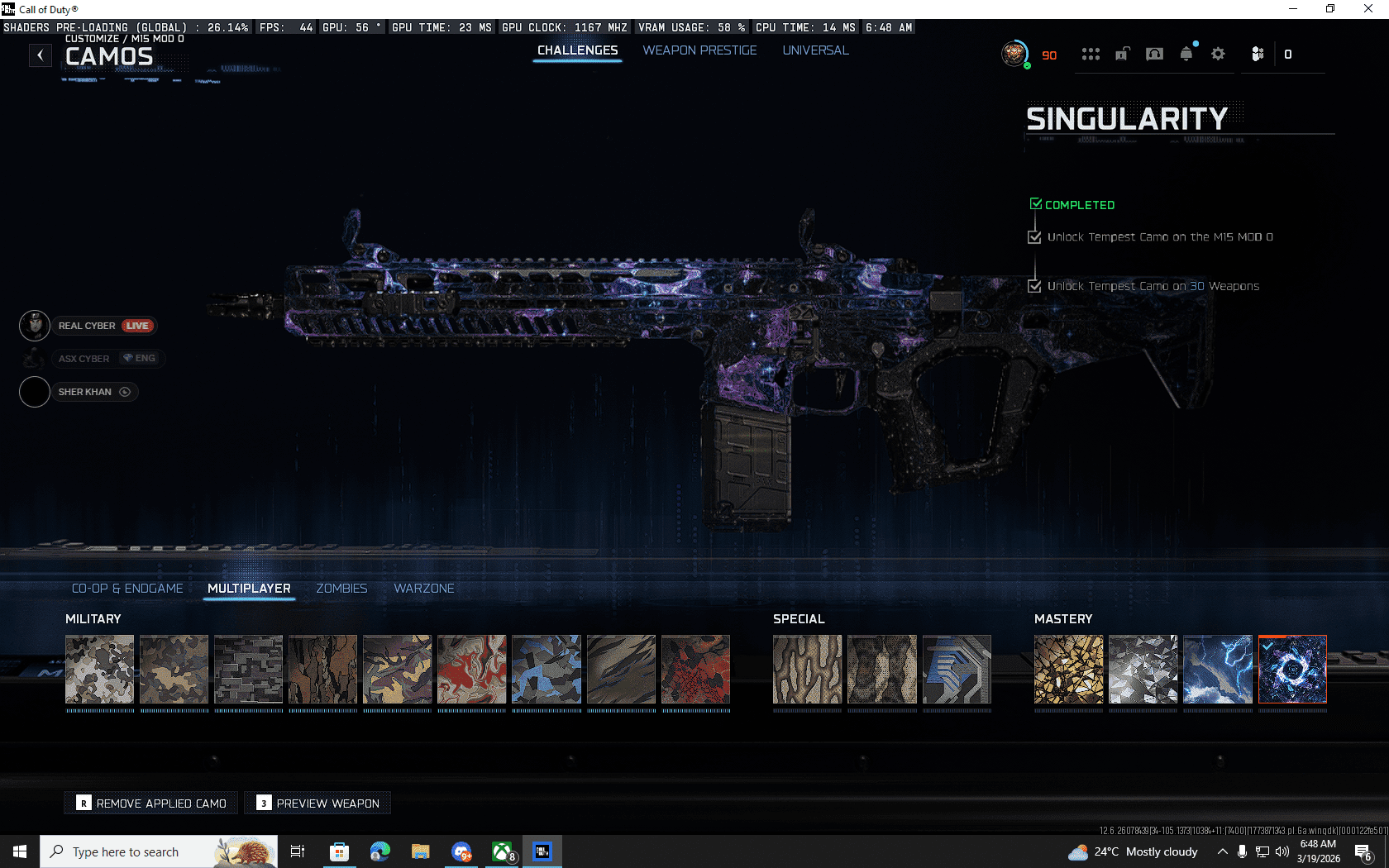
Task: Open the headset voice channel icon
Action: coord(1154,55)
